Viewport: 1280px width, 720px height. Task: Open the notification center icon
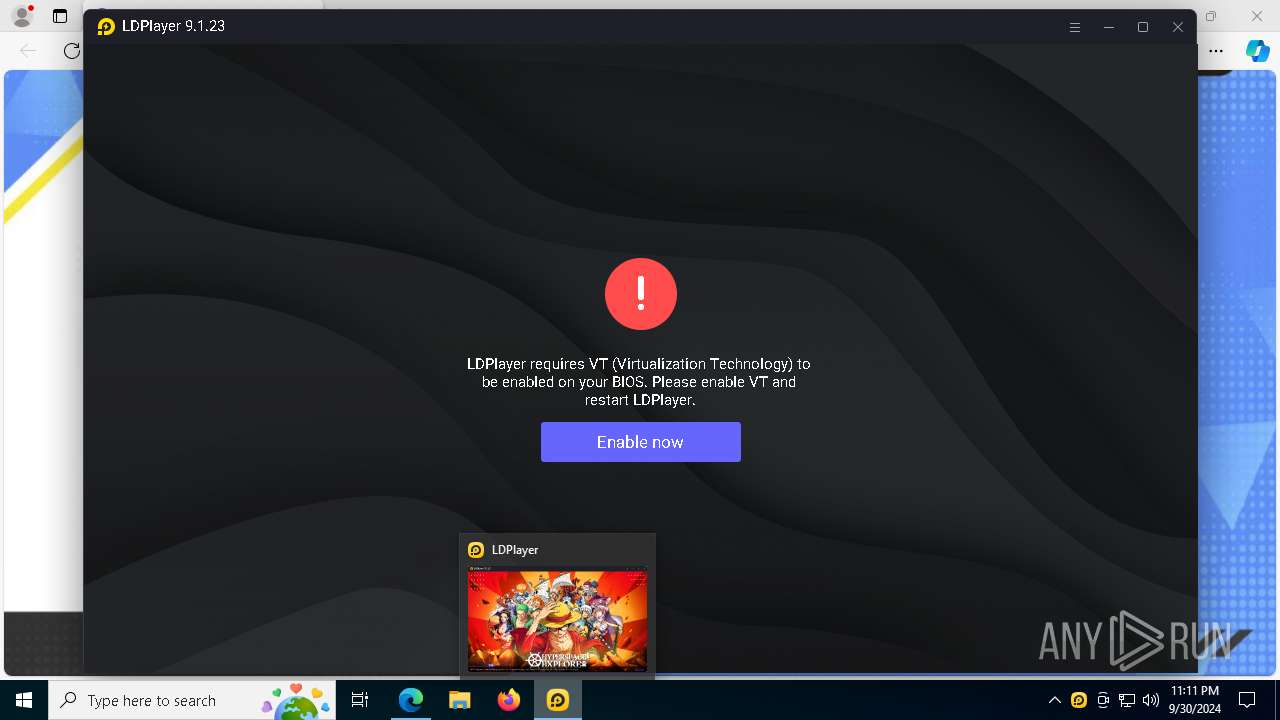(x=1247, y=700)
